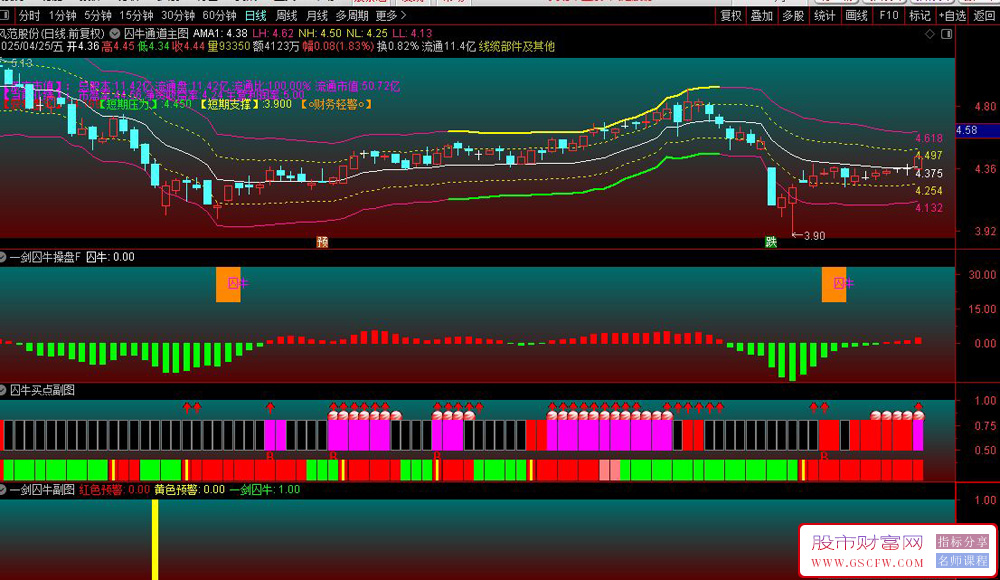This screenshot has width=1000, height=580.
Task: Click the yellow bar in 一剑囚牛副图
Action: click(x=155, y=540)
